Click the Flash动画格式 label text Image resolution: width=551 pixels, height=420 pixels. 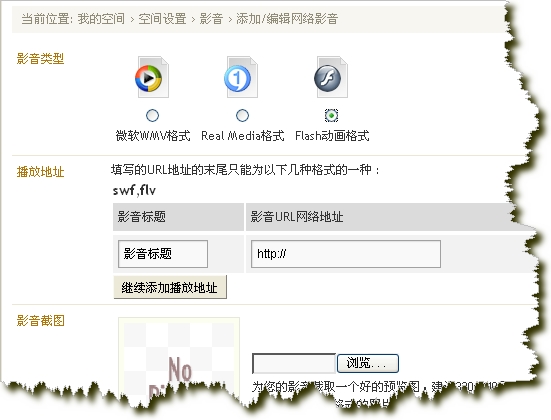332,136
